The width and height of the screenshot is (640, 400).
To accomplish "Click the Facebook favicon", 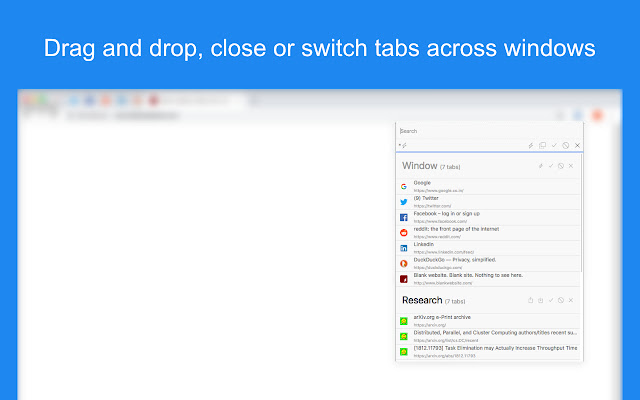I will (404, 218).
